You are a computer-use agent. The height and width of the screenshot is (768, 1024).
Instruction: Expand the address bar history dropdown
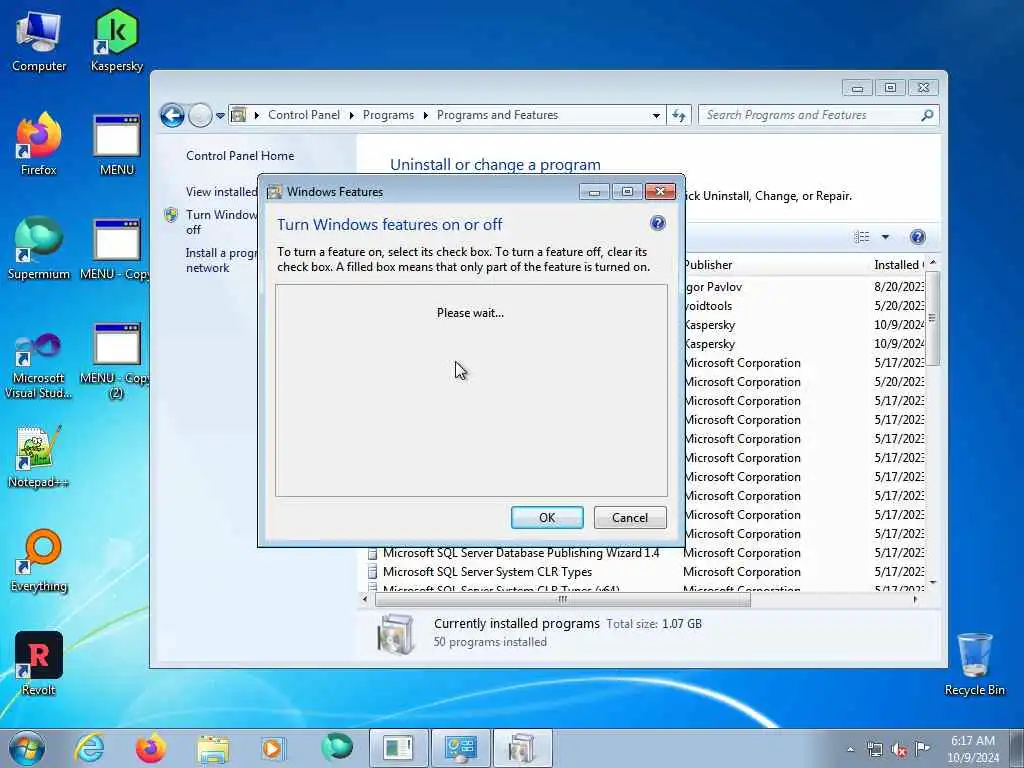coord(656,116)
